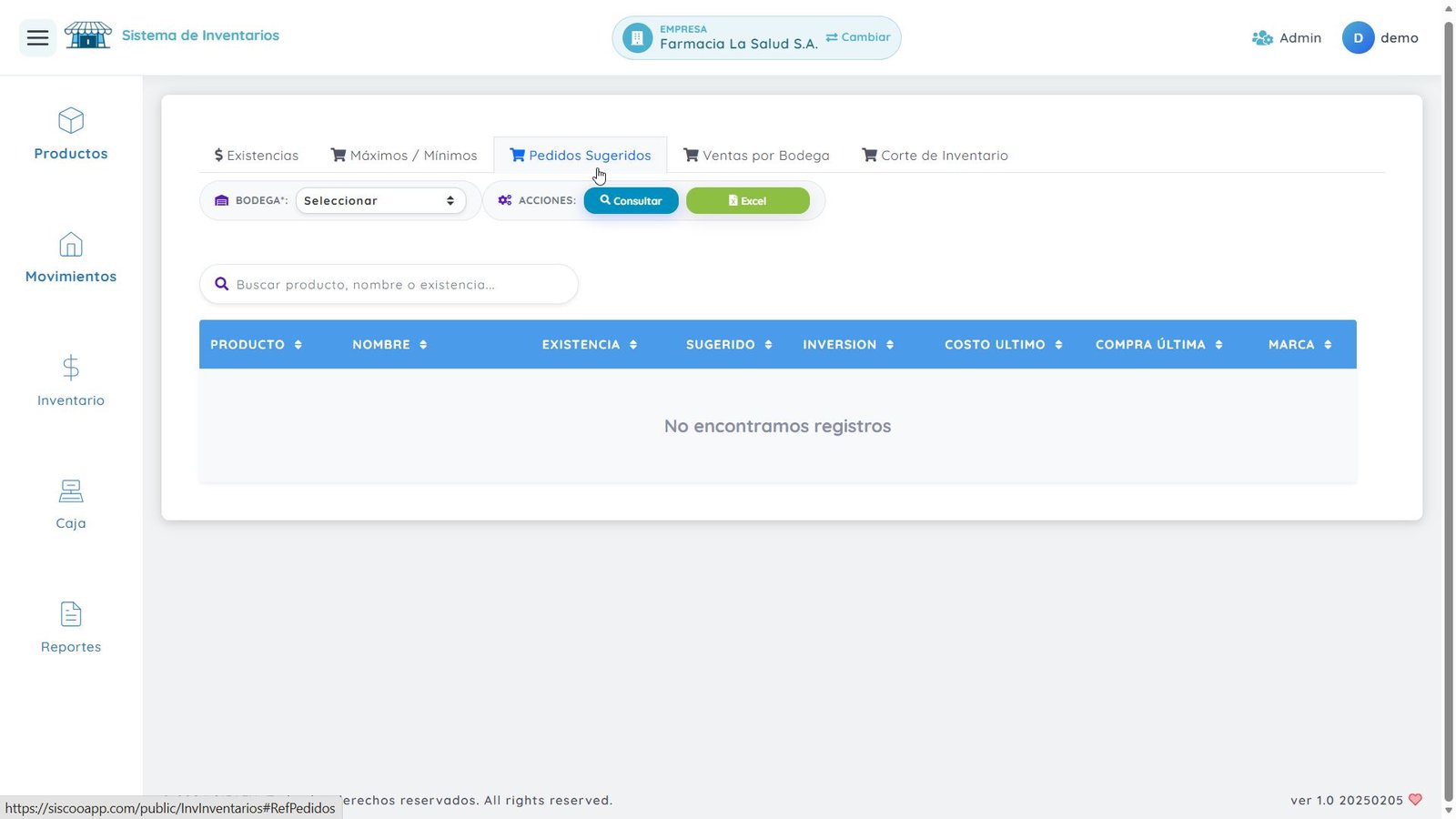Open Inventario dollar icon in sidebar
The image size is (1456, 819).
tap(71, 368)
